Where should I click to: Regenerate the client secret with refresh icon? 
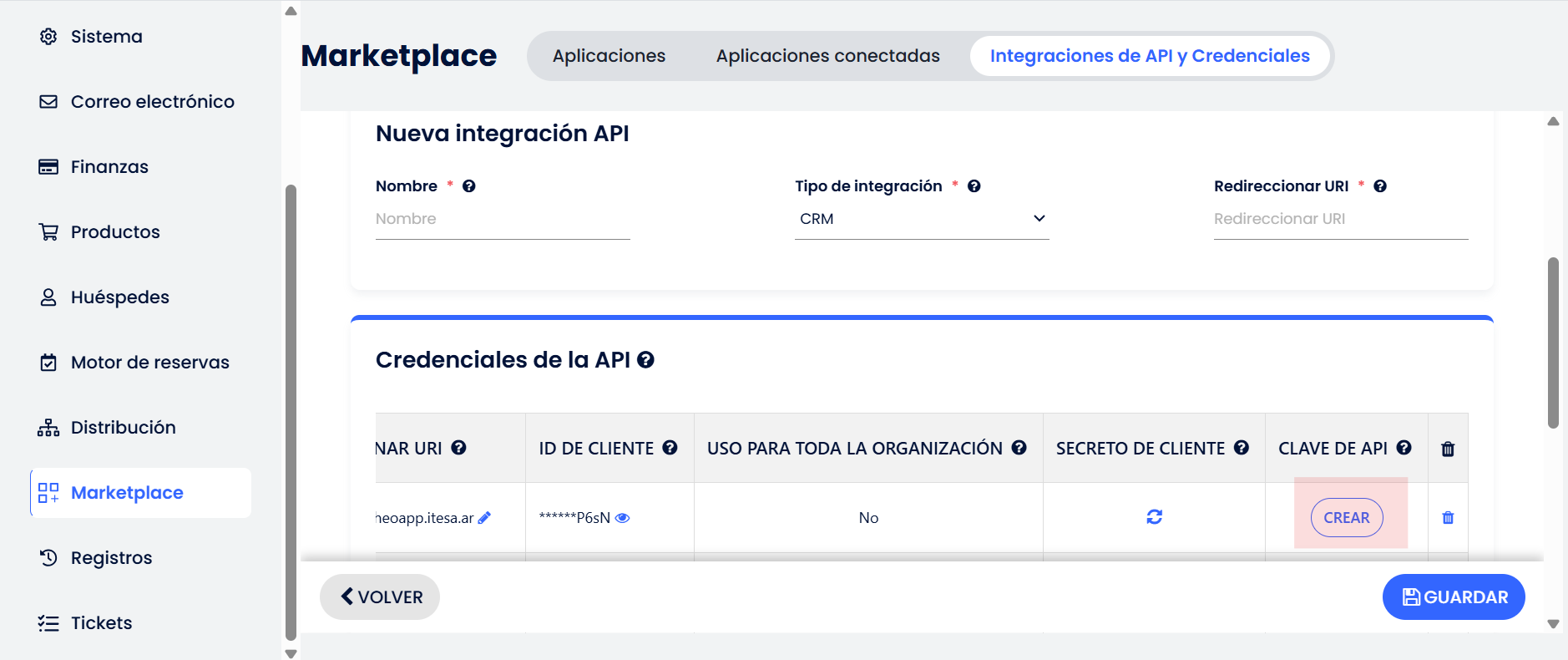(x=1154, y=517)
